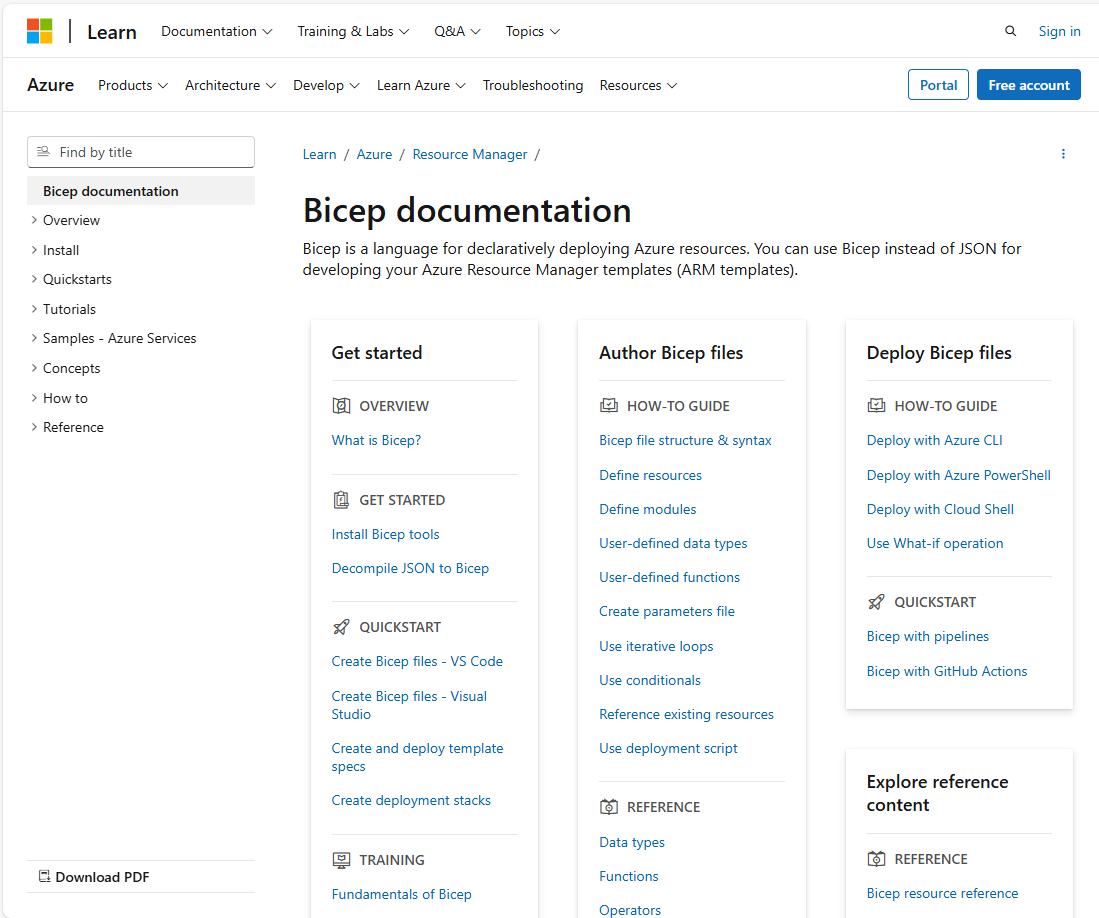Click the Microsoft logo
The image size is (1099, 918).
39,30
